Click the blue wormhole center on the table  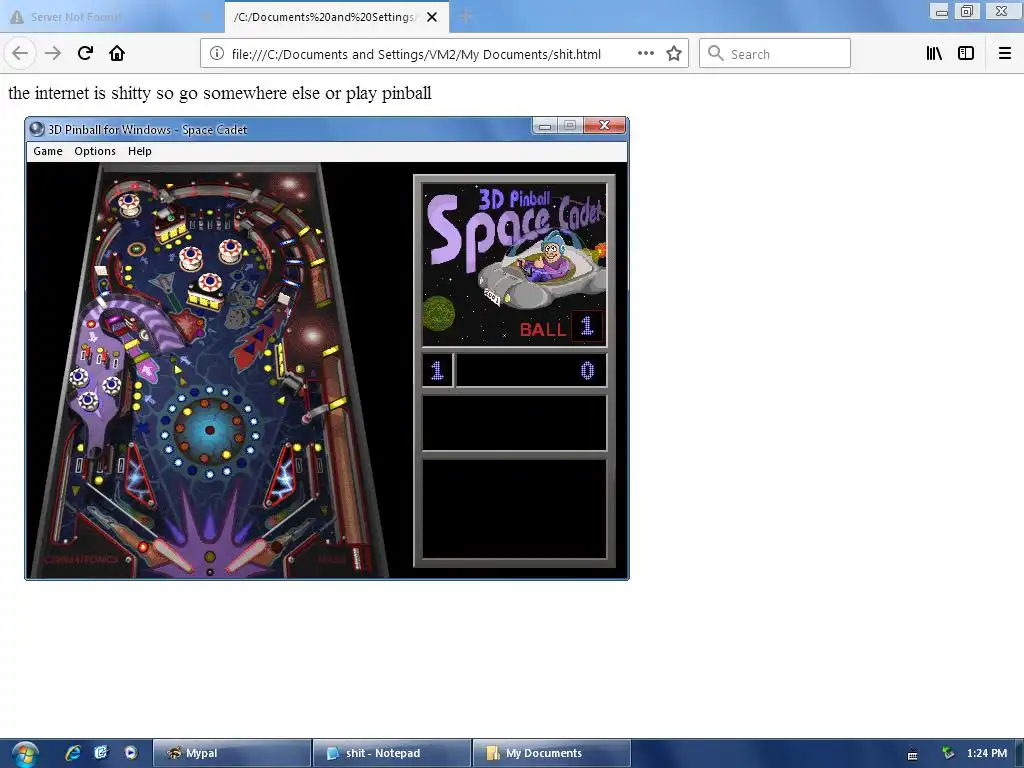[x=210, y=430]
